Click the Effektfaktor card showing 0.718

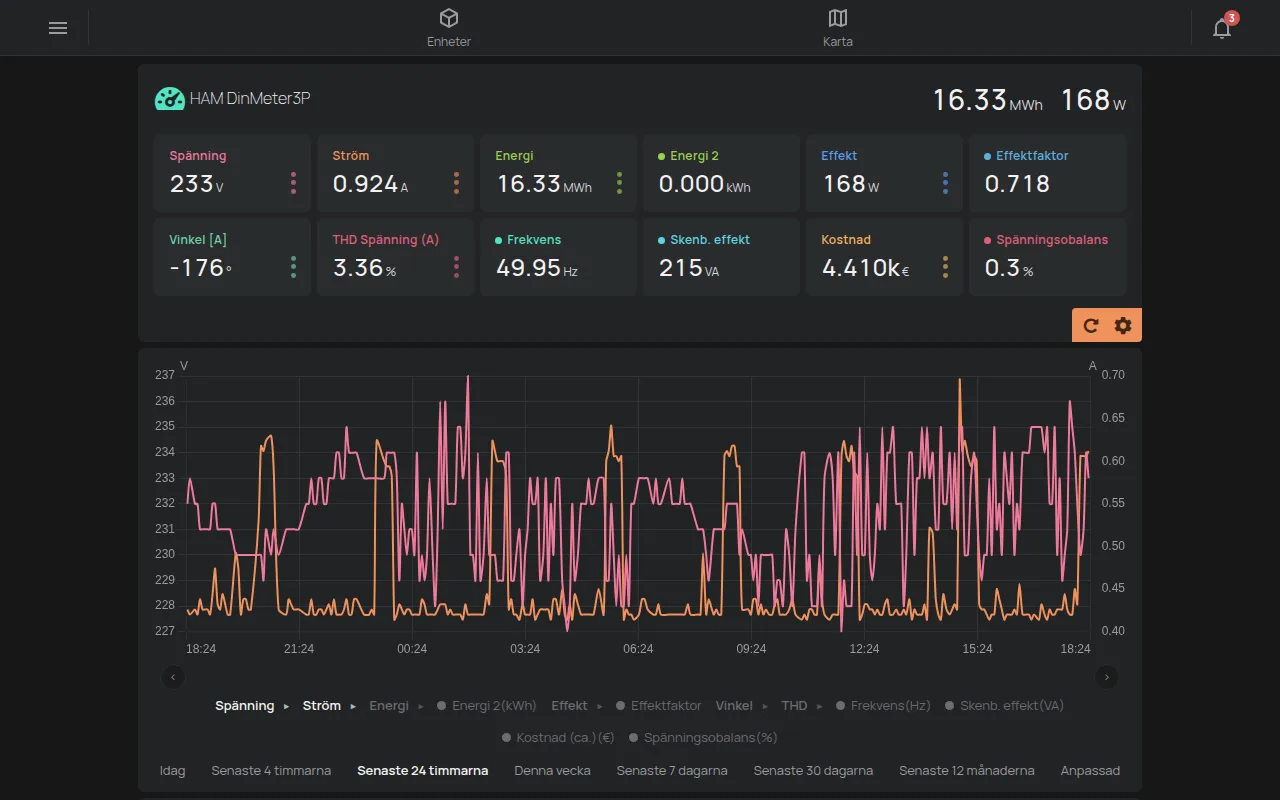pyautogui.click(x=1047, y=173)
